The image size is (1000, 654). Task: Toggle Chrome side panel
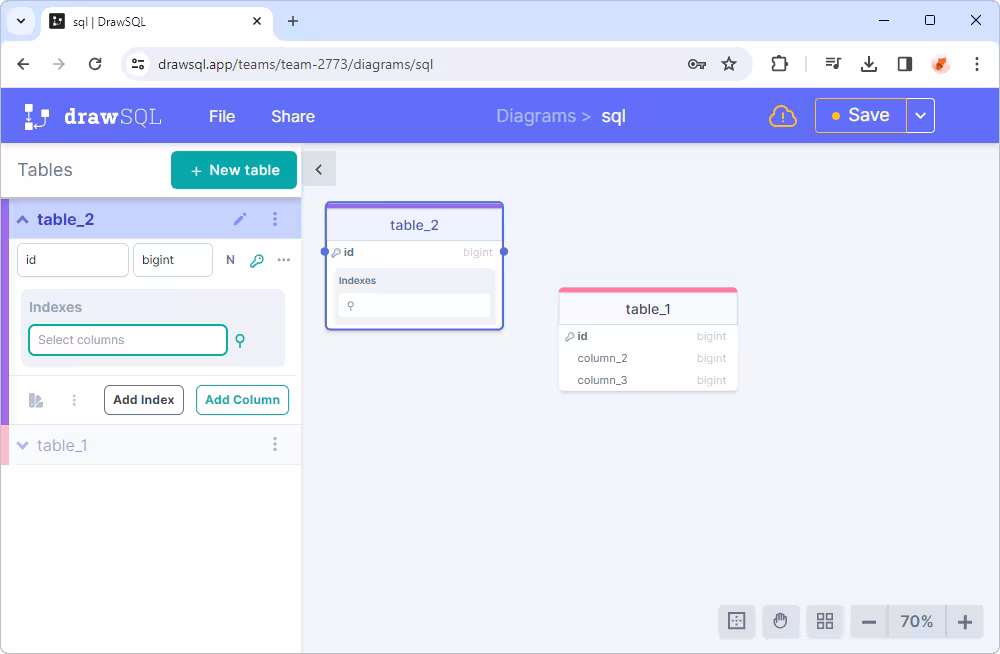[x=904, y=64]
